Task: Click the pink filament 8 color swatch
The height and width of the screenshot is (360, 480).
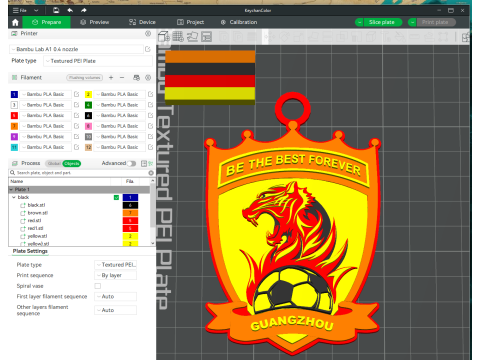Action: (x=88, y=126)
